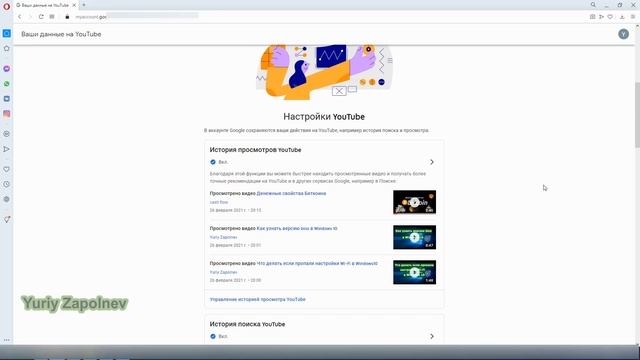The width and height of the screenshot is (640, 360).
Task: Open the Home start page sidebar icon
Action: (7, 49)
